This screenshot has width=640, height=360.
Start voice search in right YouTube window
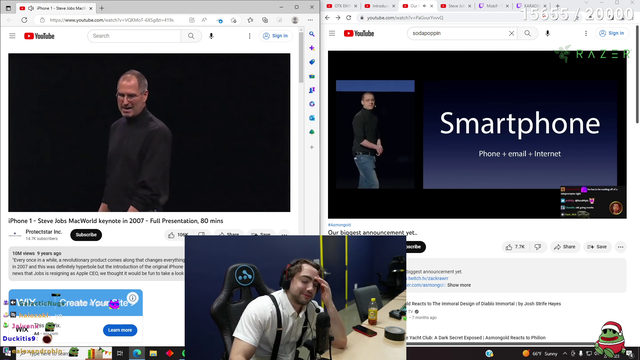pyautogui.click(x=547, y=33)
